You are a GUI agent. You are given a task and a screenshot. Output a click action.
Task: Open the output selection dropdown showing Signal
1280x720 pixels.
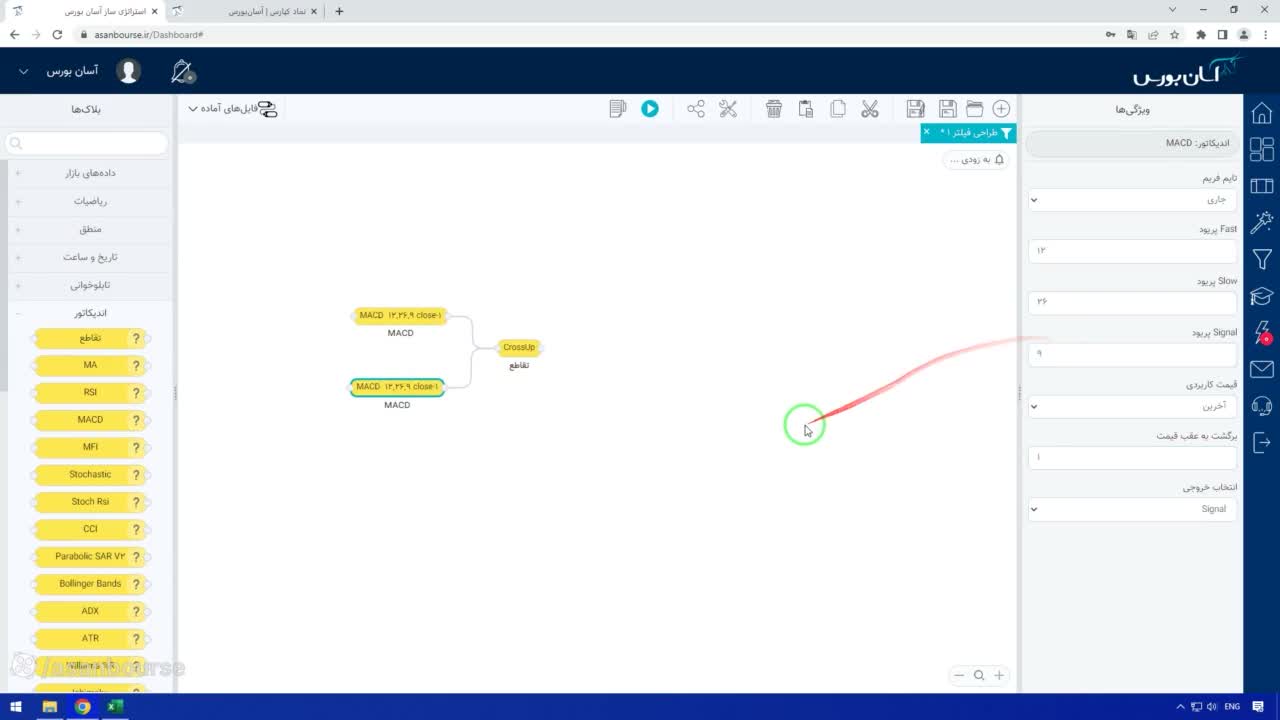[1132, 509]
